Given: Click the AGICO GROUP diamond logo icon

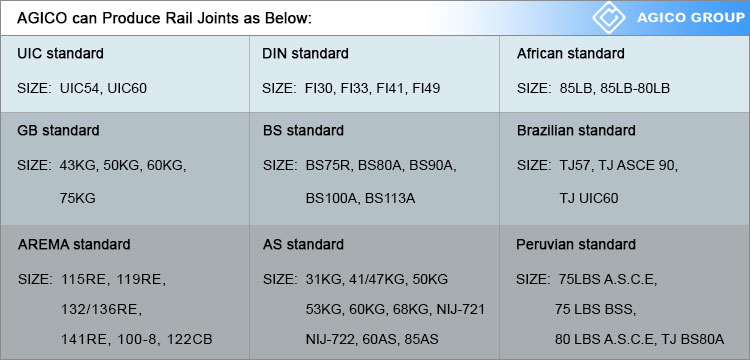Looking at the screenshot, I should coord(609,17).
